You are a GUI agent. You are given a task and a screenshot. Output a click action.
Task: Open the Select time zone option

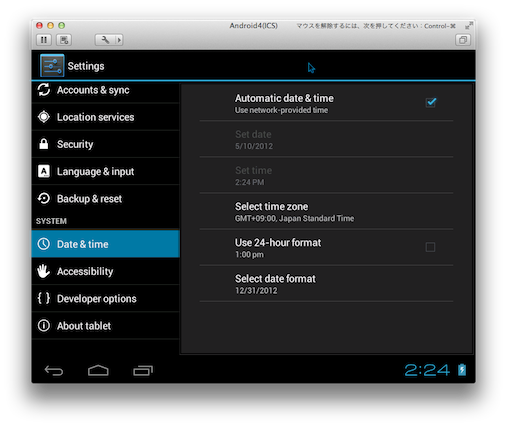[326, 212]
